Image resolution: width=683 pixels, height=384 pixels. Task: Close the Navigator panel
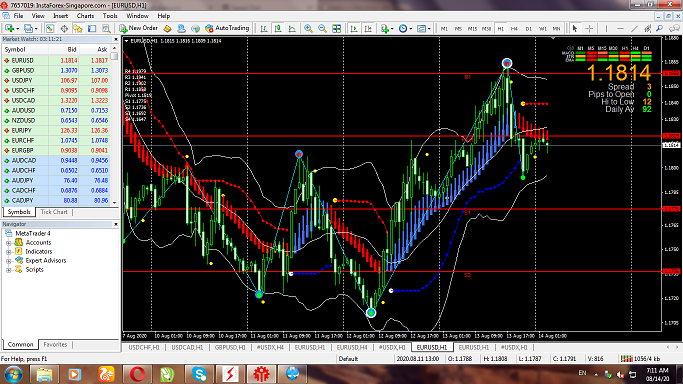(116, 224)
